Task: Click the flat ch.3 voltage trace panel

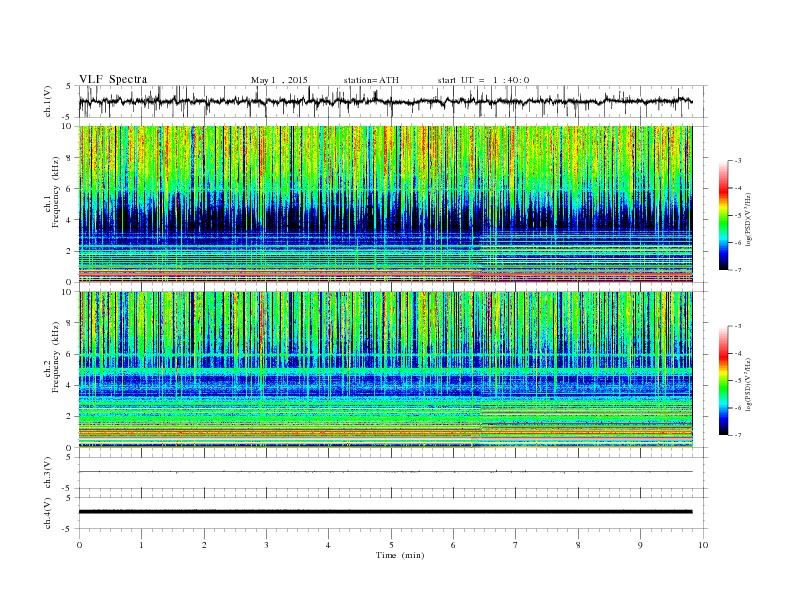Action: coord(393,472)
